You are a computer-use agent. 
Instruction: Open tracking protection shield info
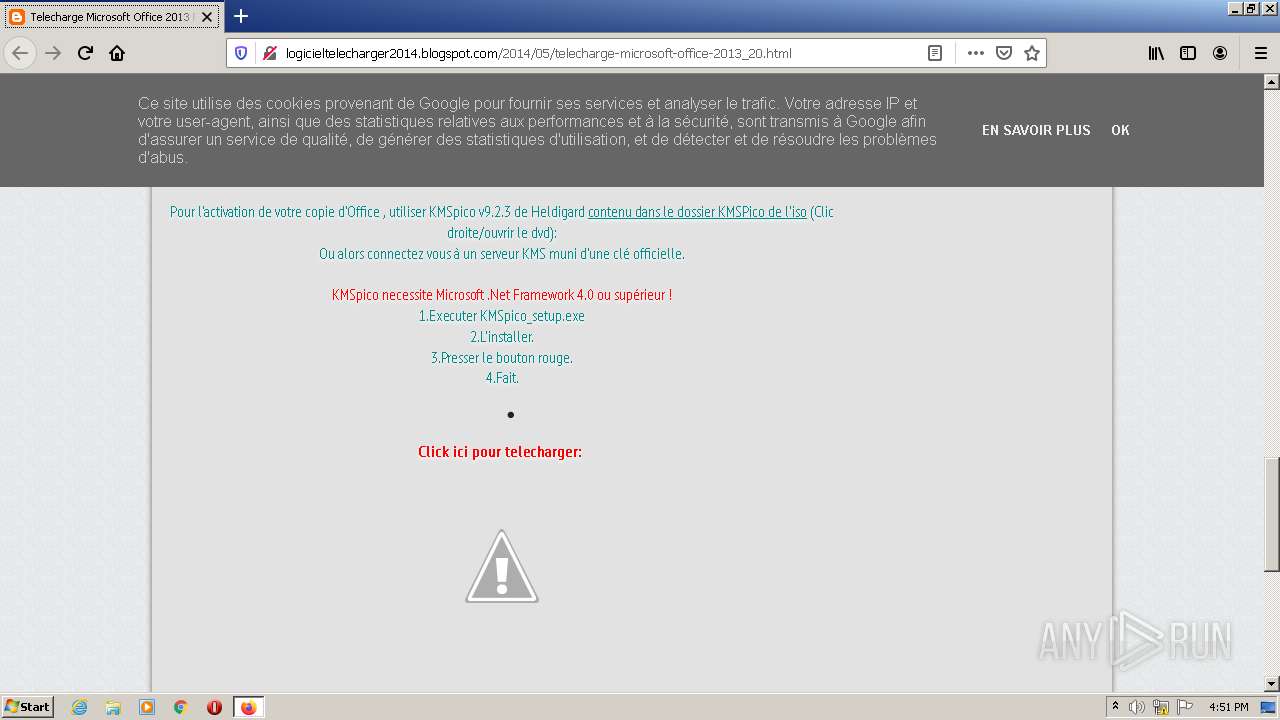pos(241,53)
